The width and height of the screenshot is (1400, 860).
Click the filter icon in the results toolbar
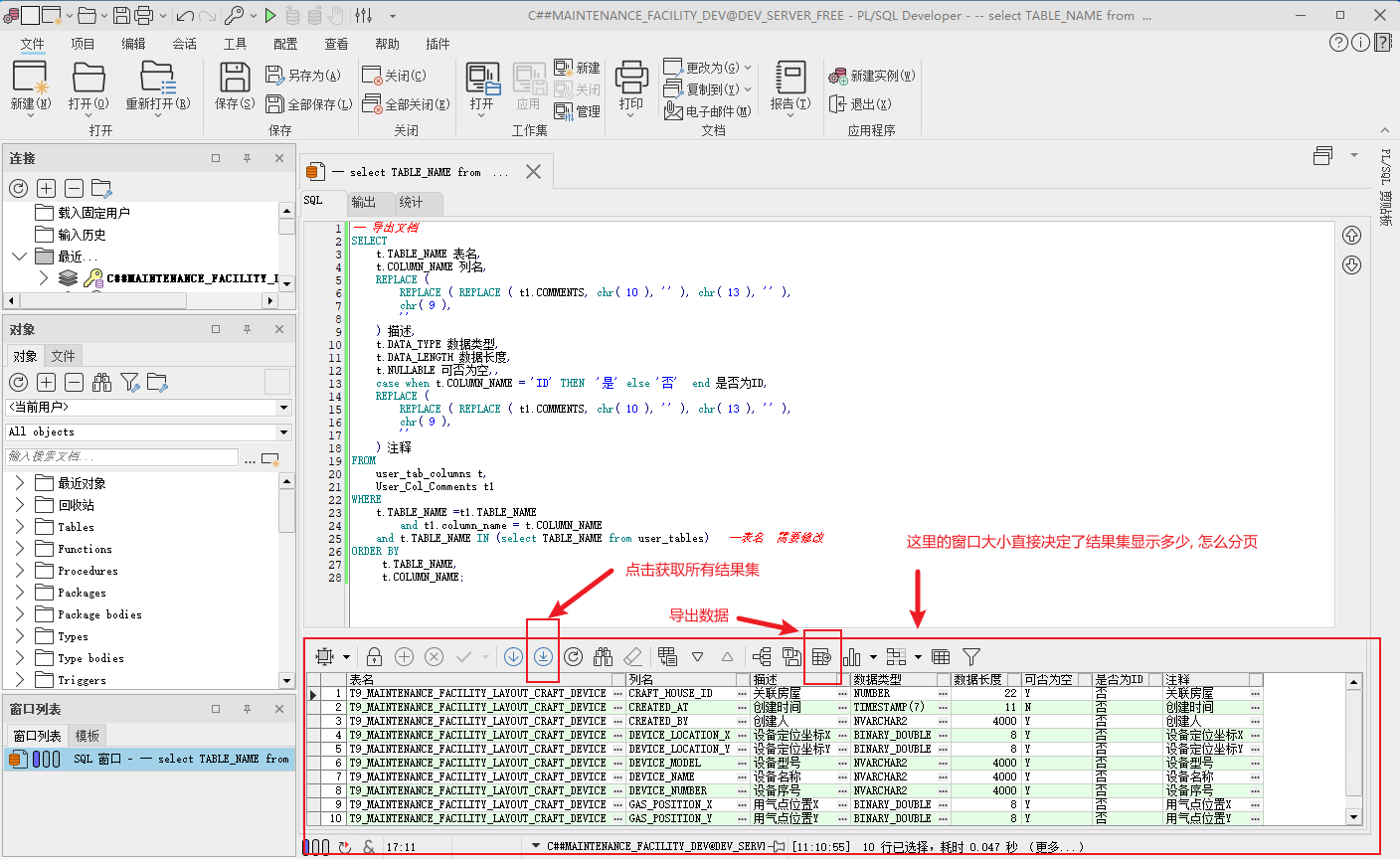point(972,656)
